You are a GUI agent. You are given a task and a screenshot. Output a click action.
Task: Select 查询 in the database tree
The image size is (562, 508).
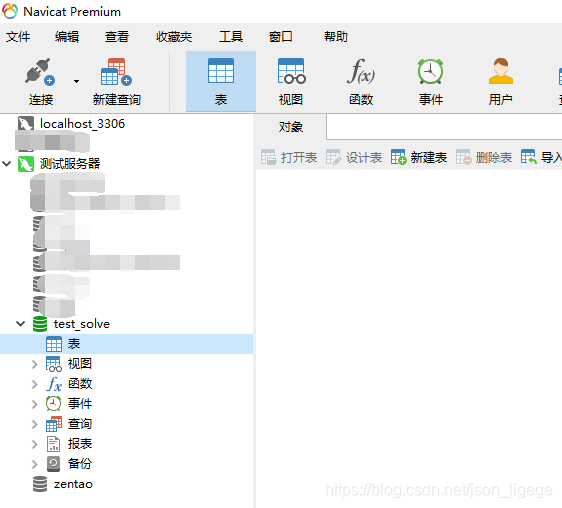pyautogui.click(x=80, y=424)
